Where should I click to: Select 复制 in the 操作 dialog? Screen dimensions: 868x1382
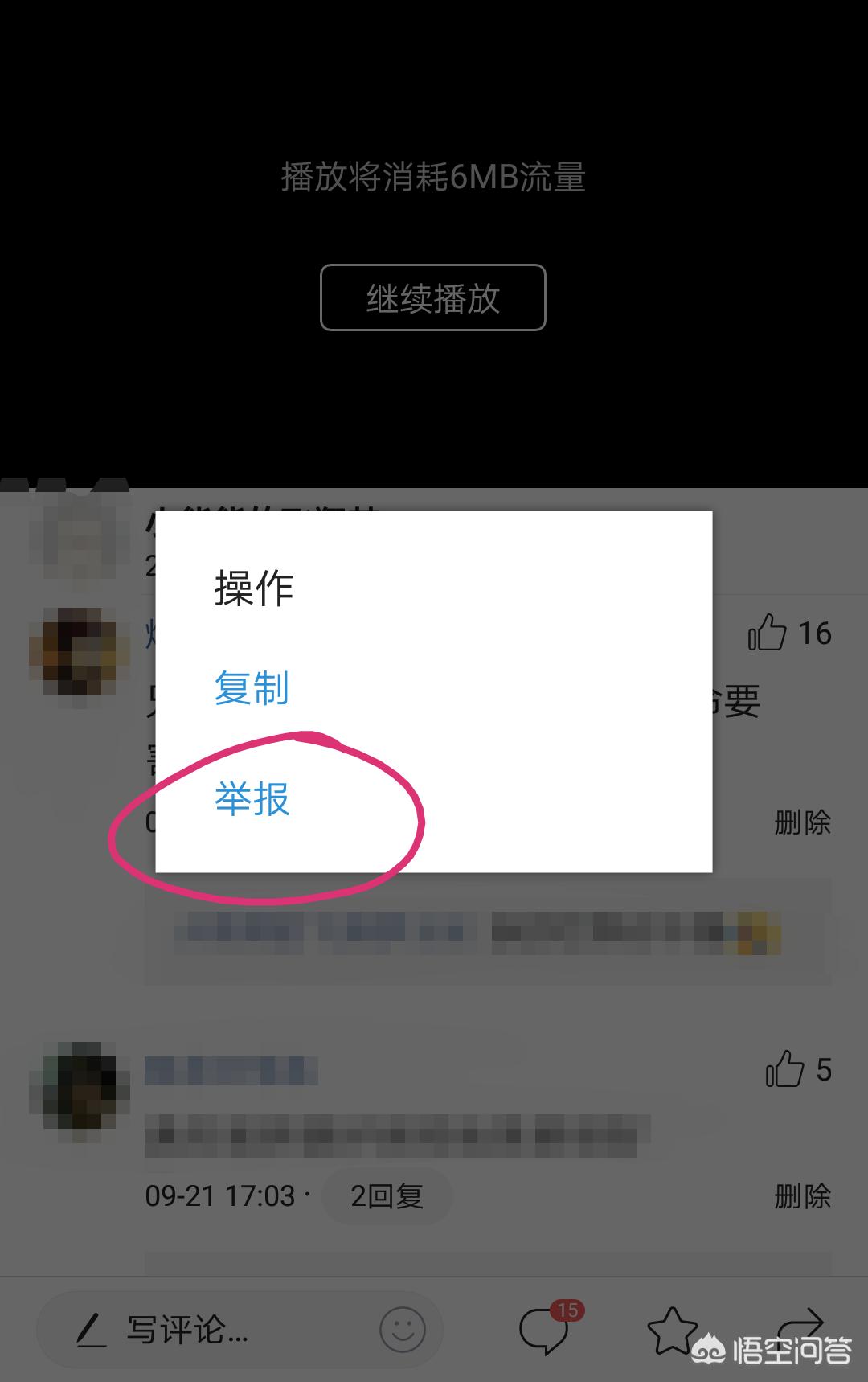click(252, 688)
